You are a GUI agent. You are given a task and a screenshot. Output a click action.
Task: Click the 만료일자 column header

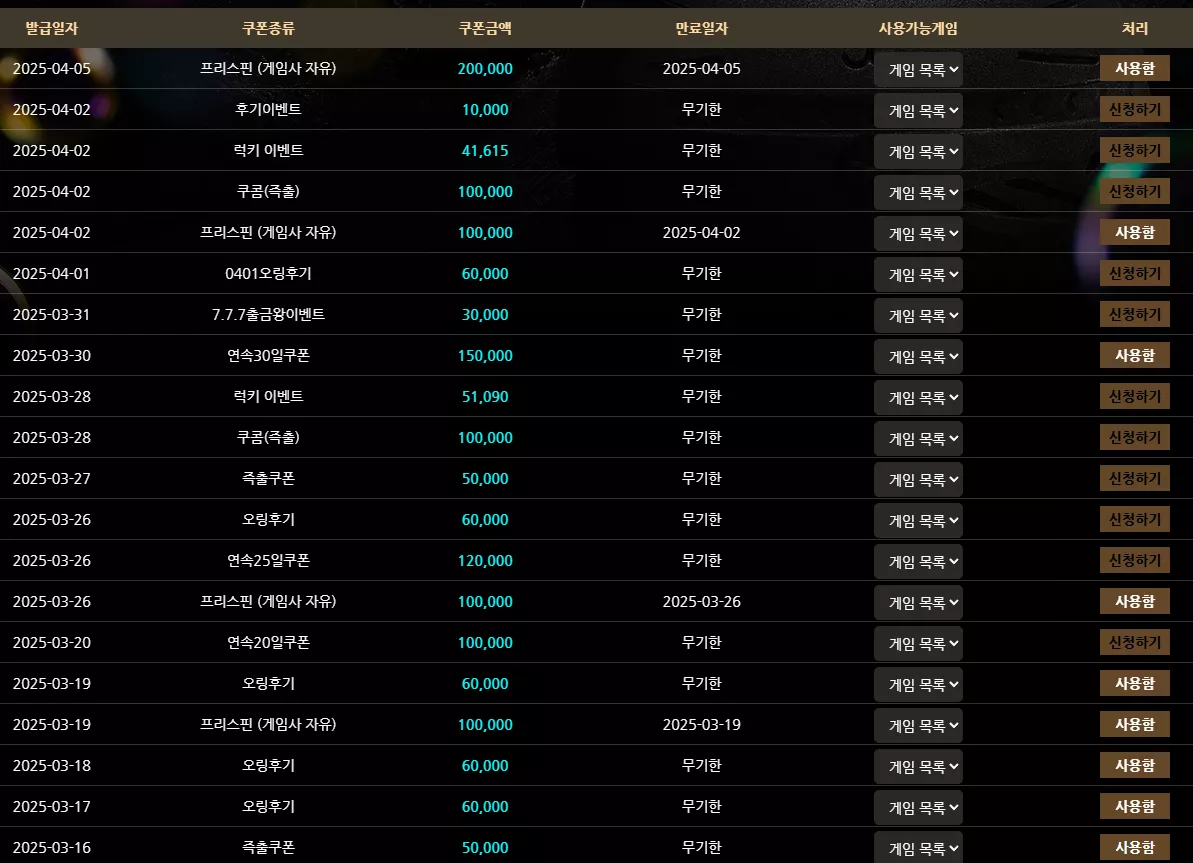point(701,28)
